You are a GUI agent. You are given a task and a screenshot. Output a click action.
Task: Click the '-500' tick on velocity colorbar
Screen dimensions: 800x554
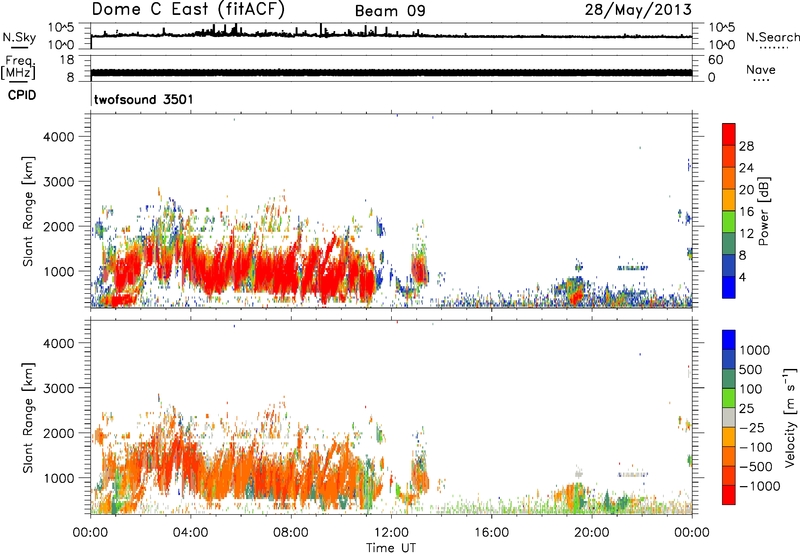(x=756, y=467)
